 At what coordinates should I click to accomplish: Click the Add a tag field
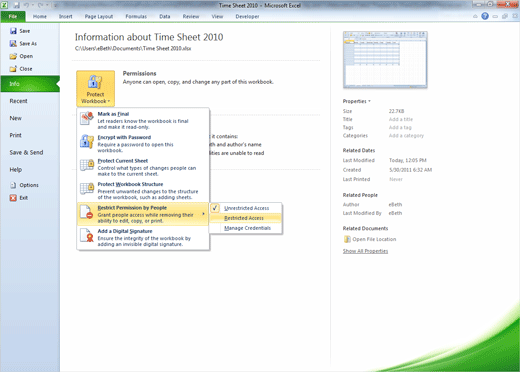pyautogui.click(x=400, y=127)
